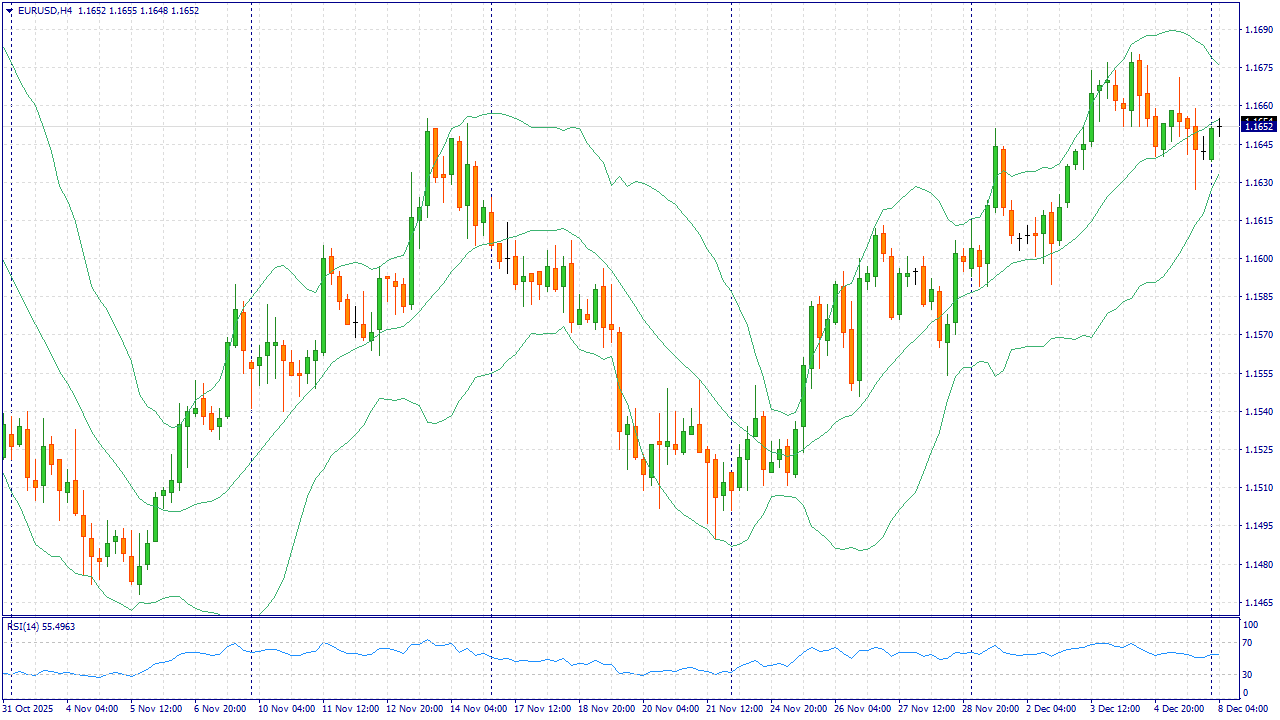
Task: Click the current price label 1.1652
Action: coord(1258,125)
